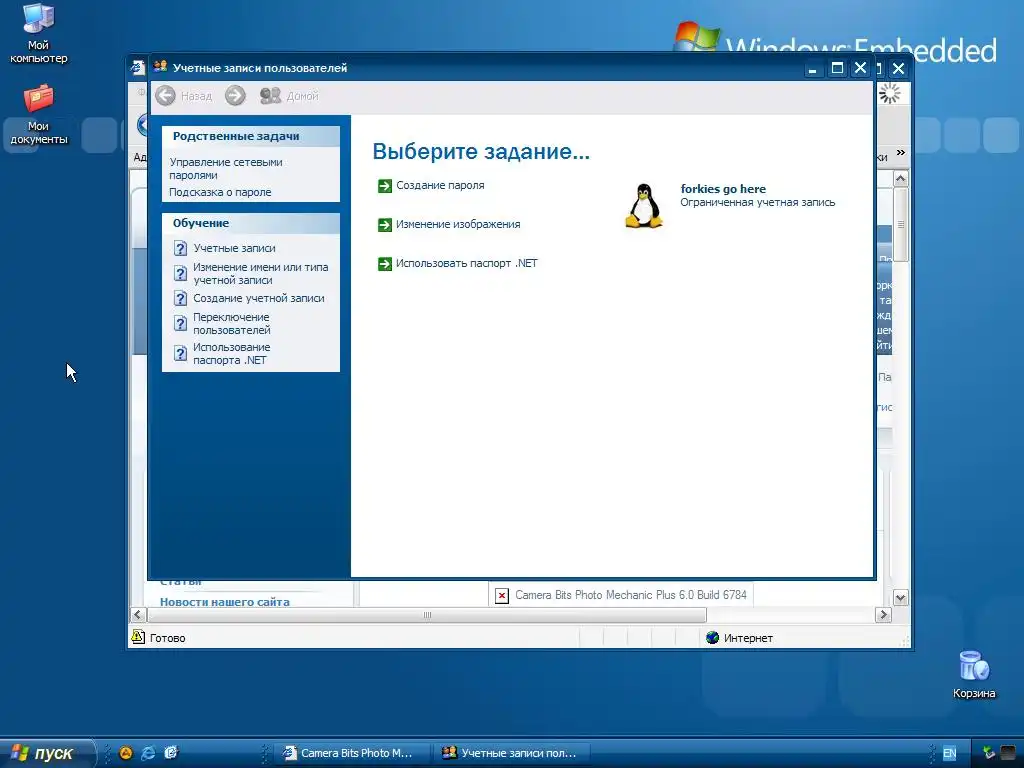Click the Forward arrow in User Accounts
This screenshot has height=768, width=1024.
(x=235, y=95)
